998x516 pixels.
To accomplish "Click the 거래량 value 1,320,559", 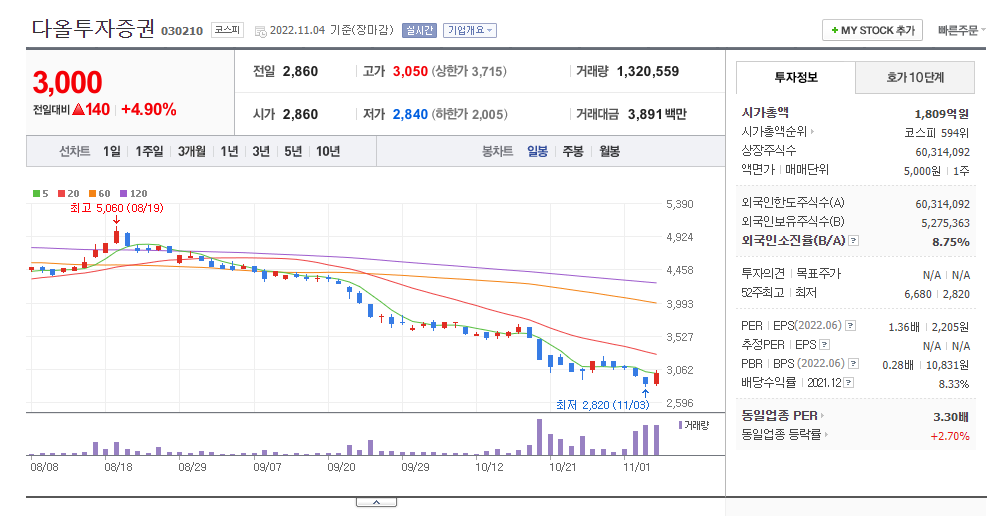I will [648, 71].
